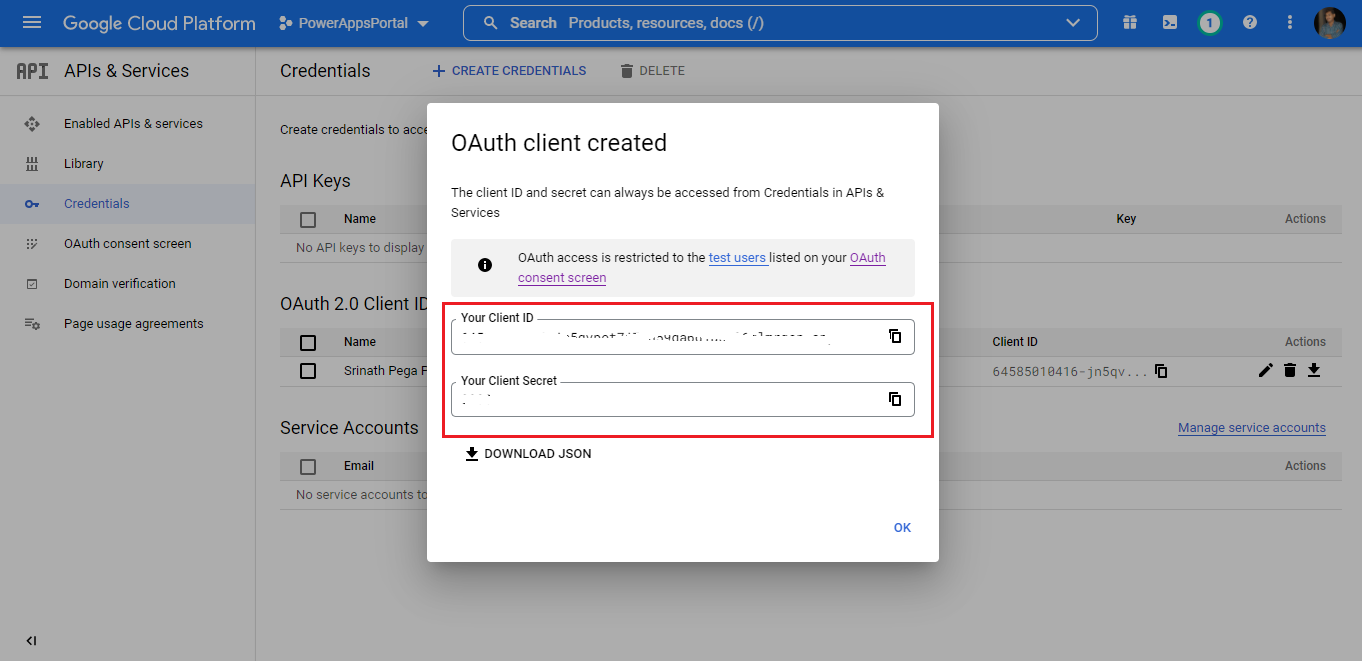This screenshot has height=661, width=1362.
Task: Copy the Client ID to clipboard
Action: point(895,336)
